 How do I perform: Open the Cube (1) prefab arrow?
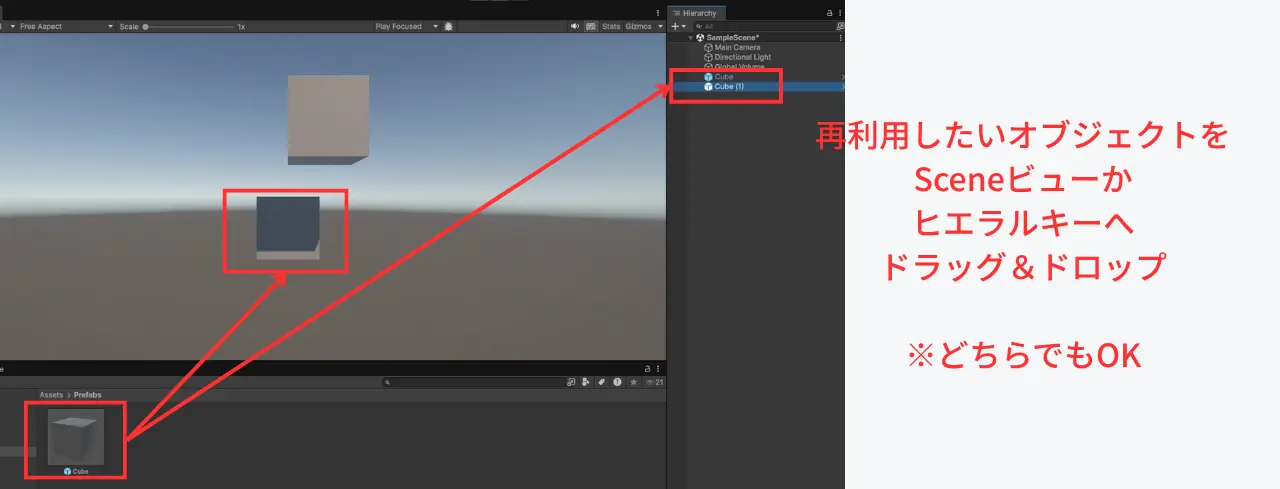click(x=842, y=86)
